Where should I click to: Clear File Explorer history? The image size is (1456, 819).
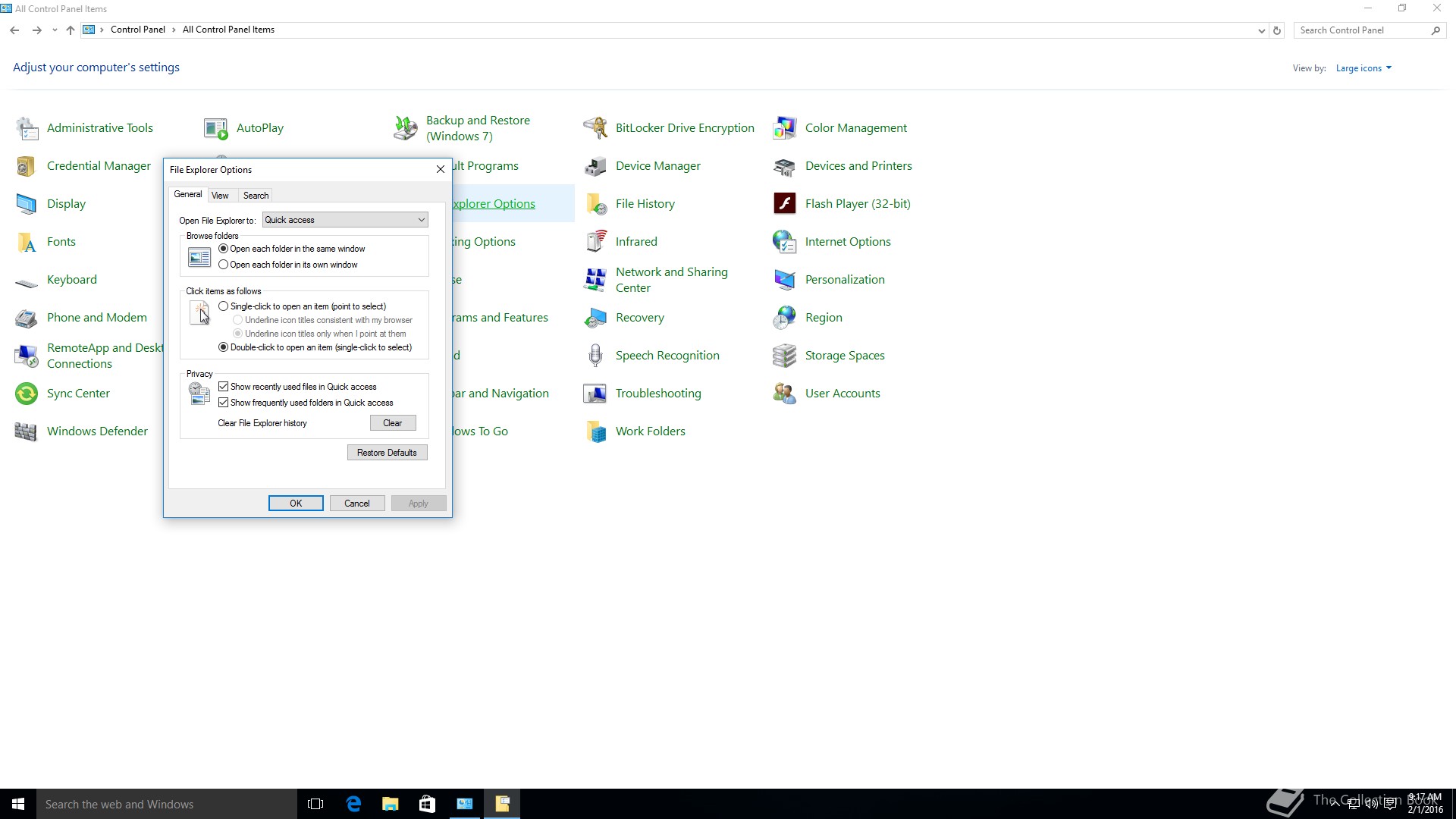[x=393, y=423]
